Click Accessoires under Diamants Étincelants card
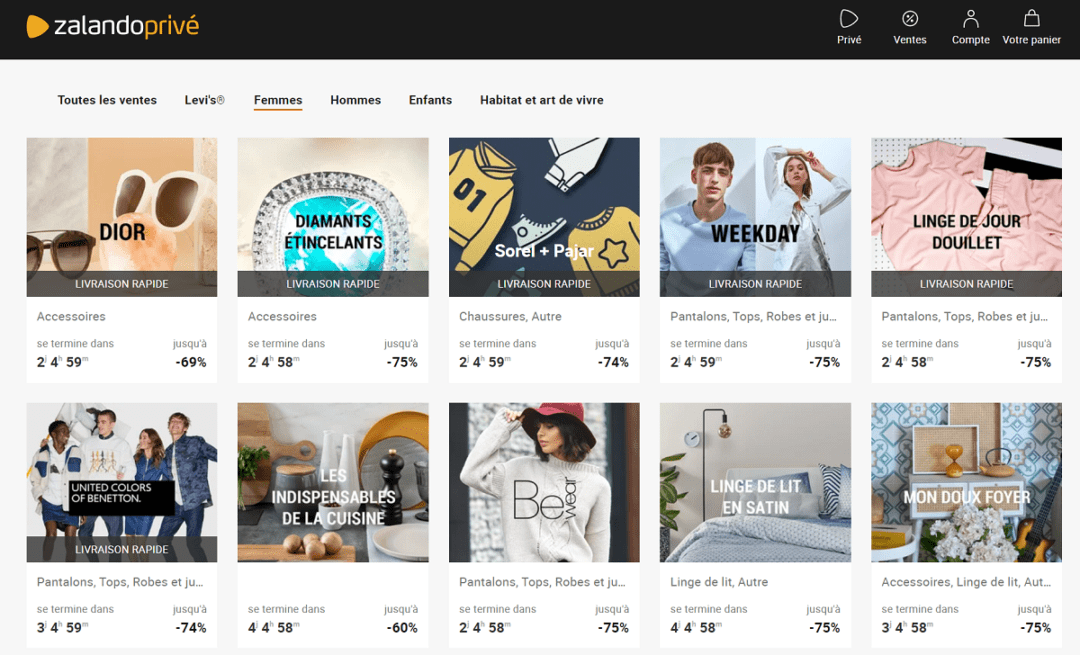Viewport: 1080px width, 655px height. click(282, 316)
